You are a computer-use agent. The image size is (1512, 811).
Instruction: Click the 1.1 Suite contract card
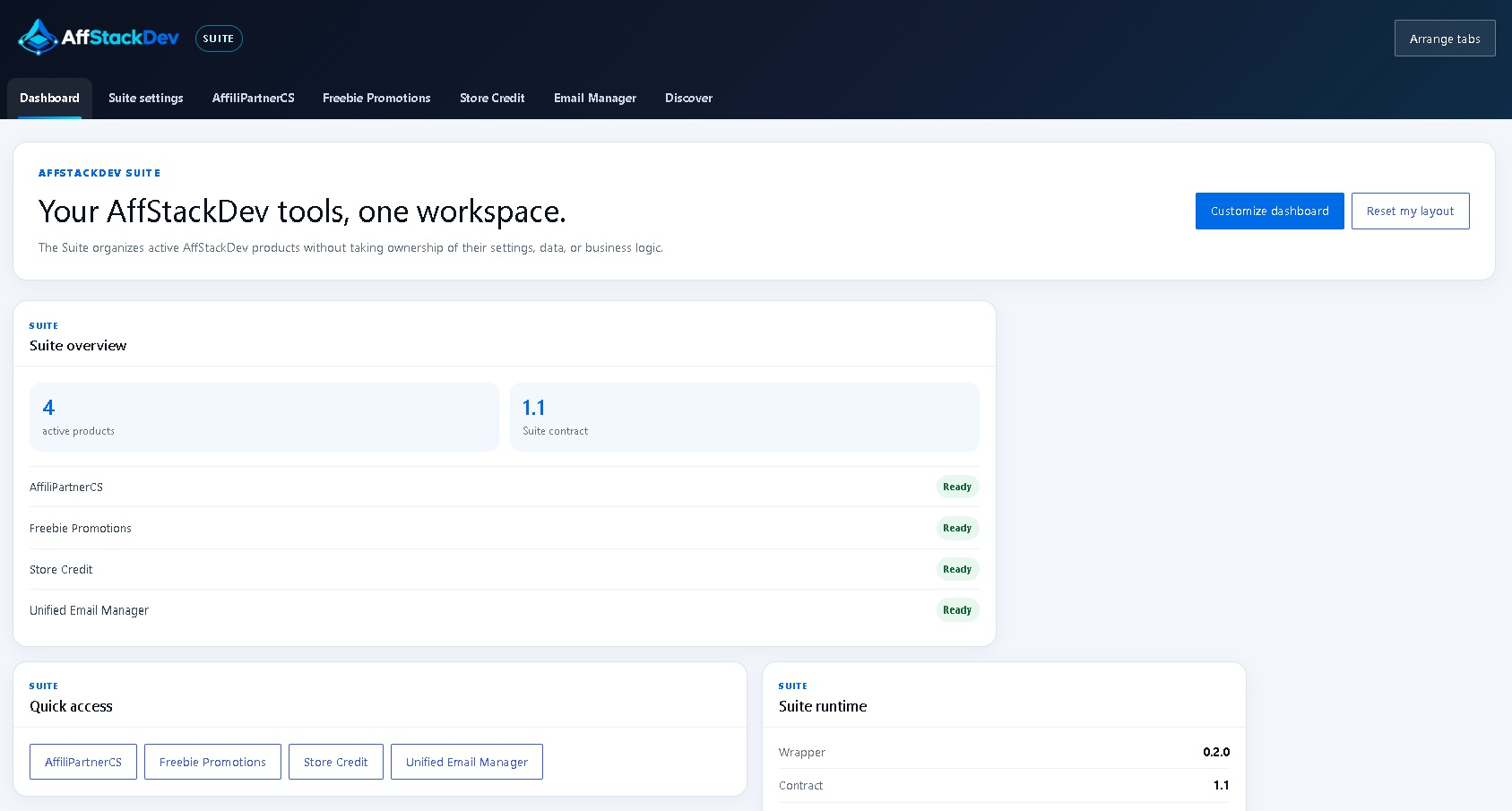pyautogui.click(x=745, y=418)
